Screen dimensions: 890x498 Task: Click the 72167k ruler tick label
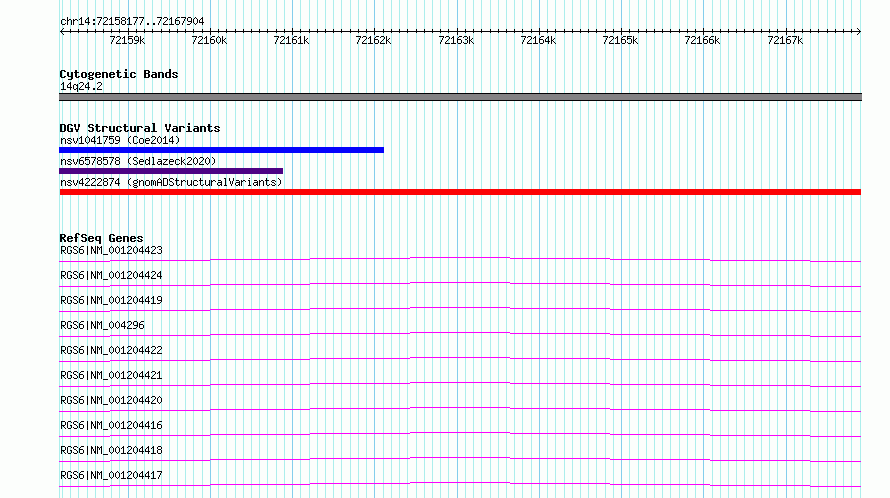point(785,40)
